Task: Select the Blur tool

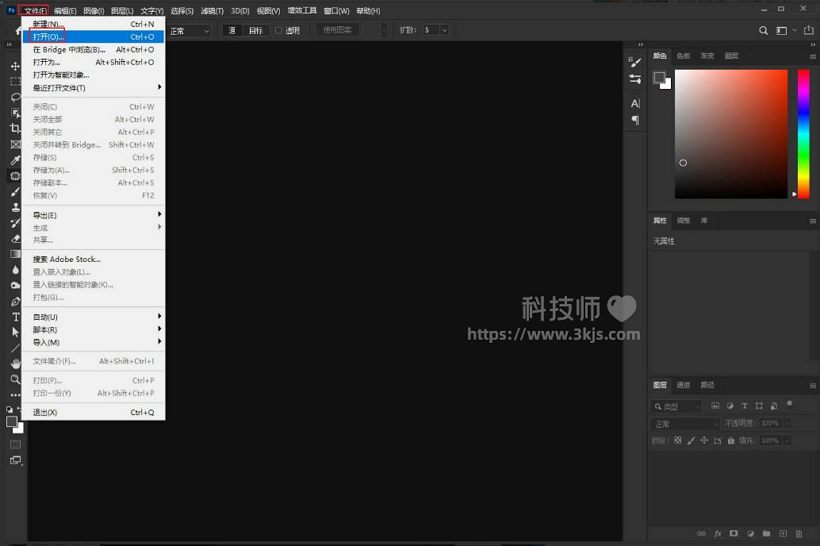Action: [x=15, y=270]
